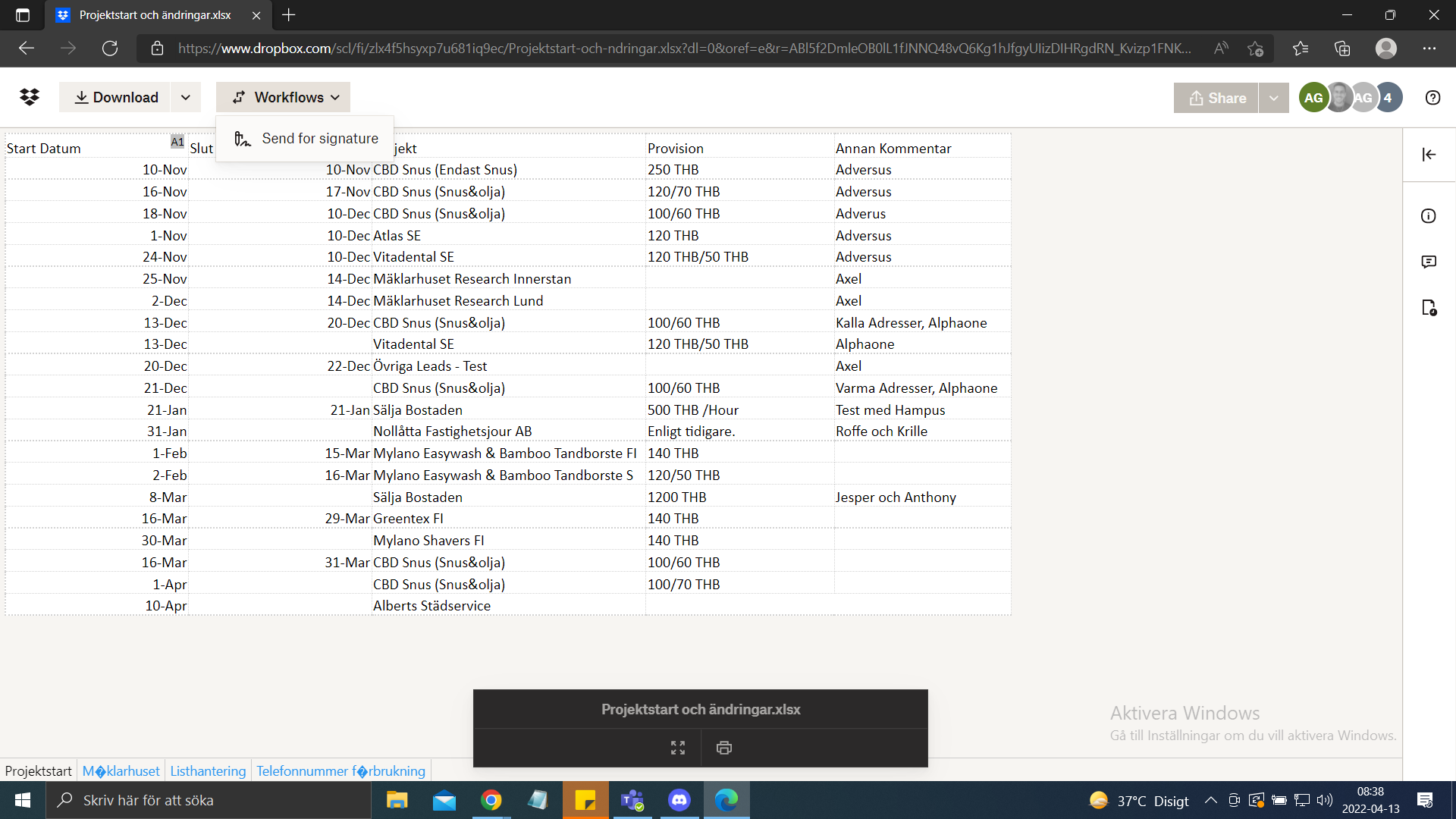1456x819 pixels.
Task: Open Telefonnummer förbrukning tab
Action: [x=340, y=771]
